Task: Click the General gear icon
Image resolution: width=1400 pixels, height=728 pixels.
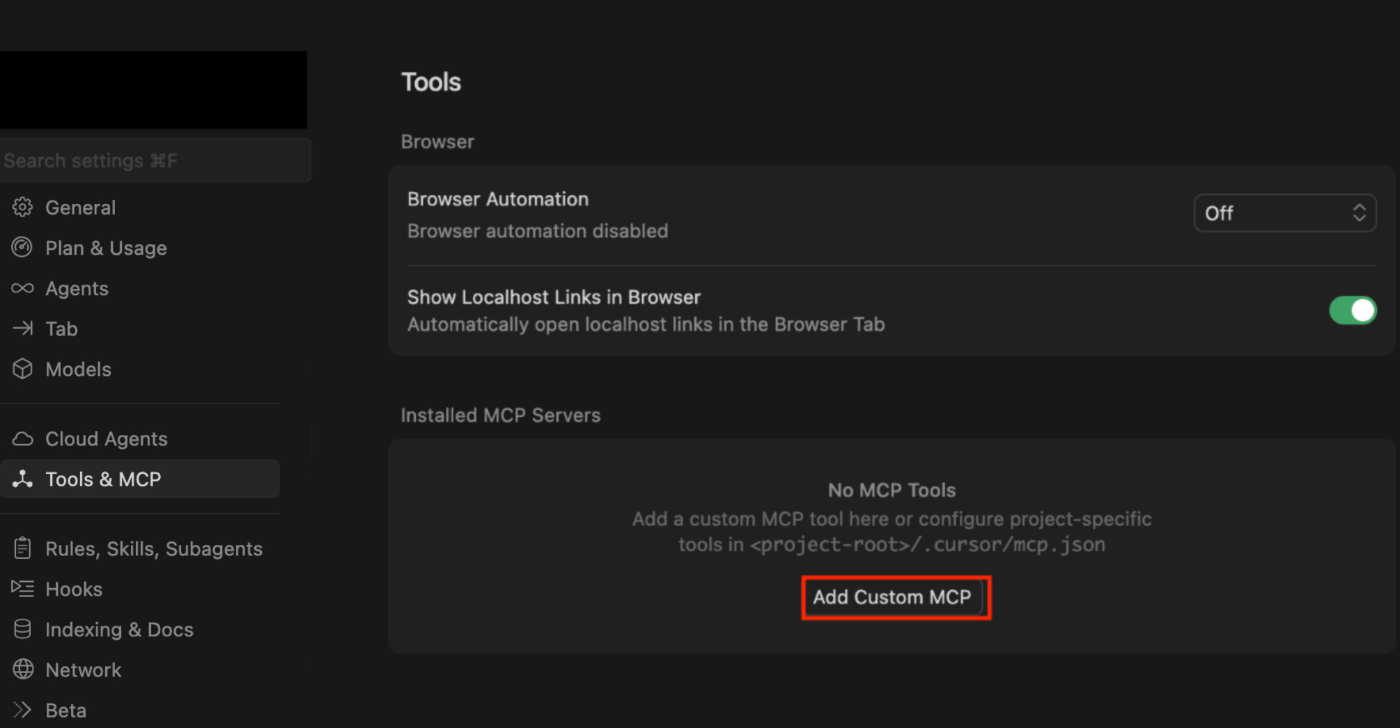Action: click(22, 208)
